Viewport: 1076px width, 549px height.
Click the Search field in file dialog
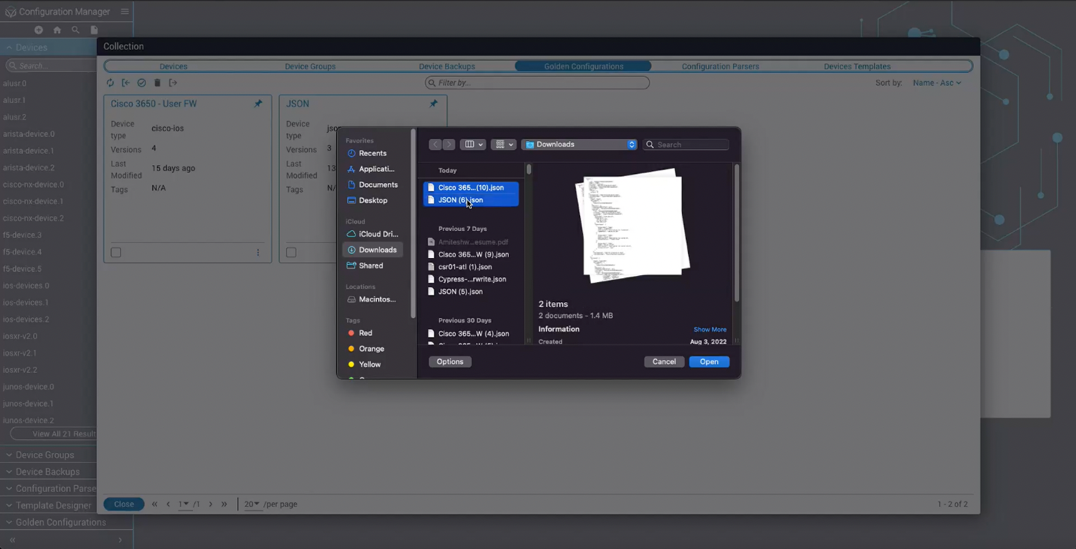pyautogui.click(x=686, y=145)
